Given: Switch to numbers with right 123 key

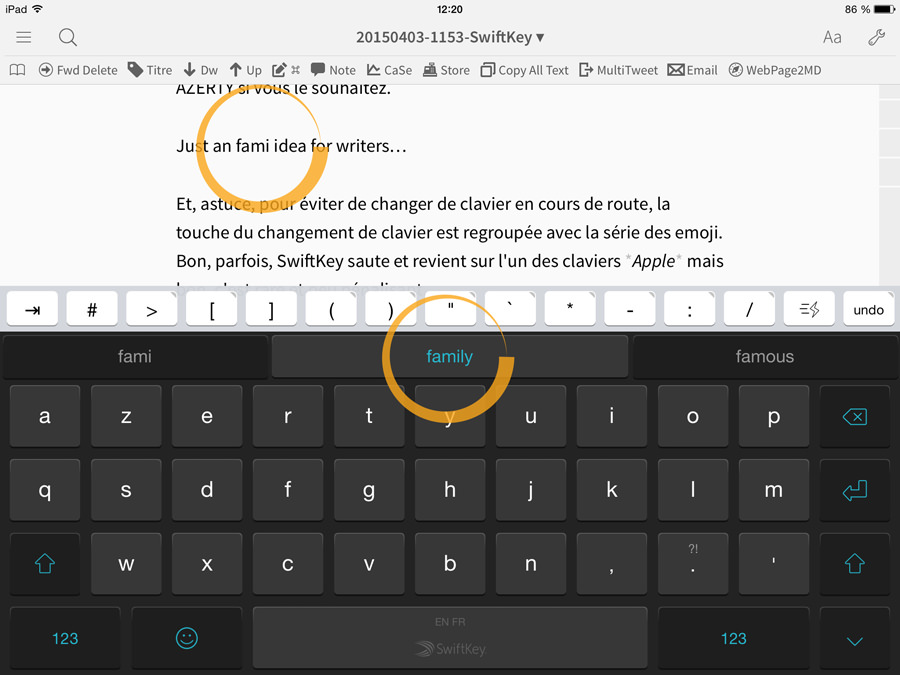Looking at the screenshot, I should point(734,638).
